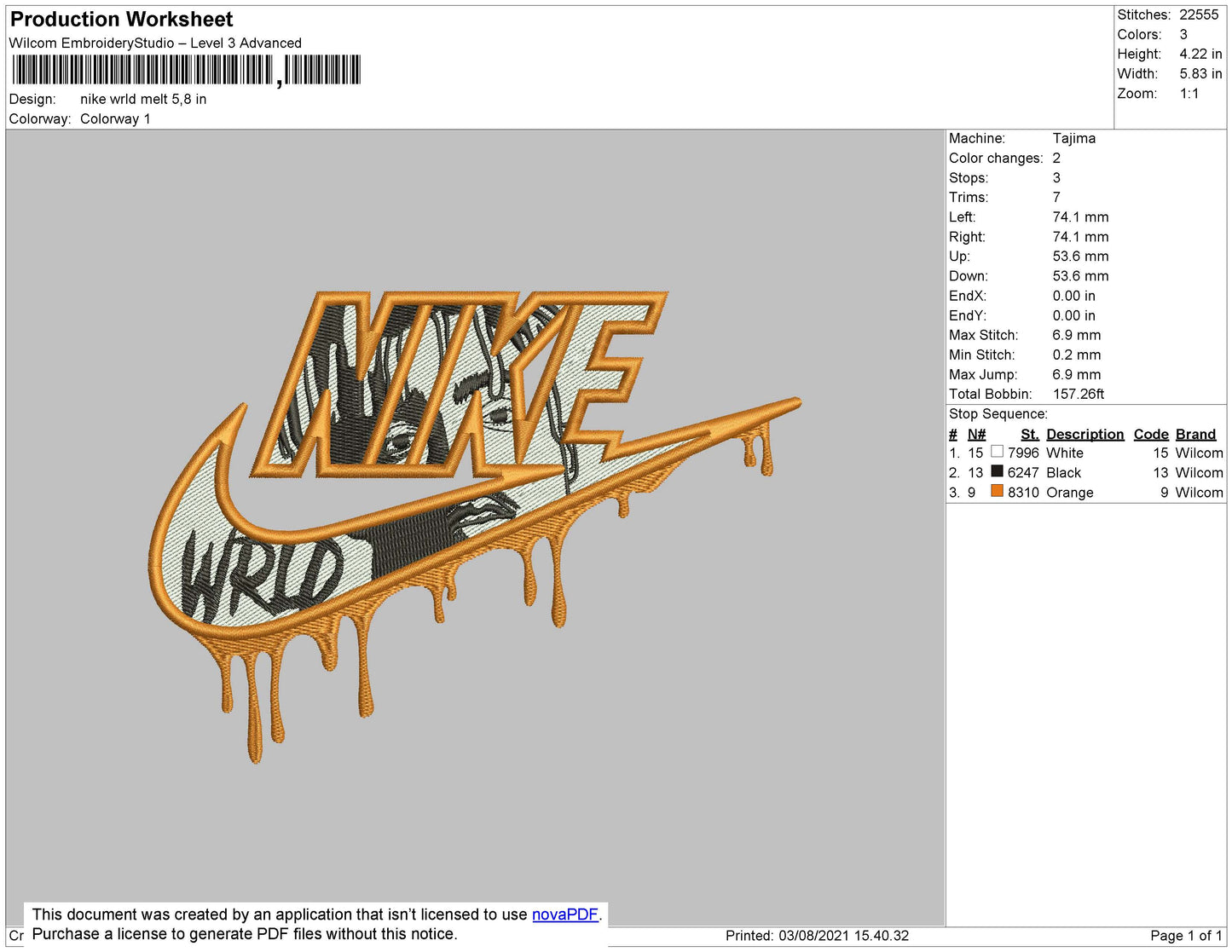Open the novaPDF hyperlink
The height and width of the screenshot is (952, 1232).
(x=564, y=914)
